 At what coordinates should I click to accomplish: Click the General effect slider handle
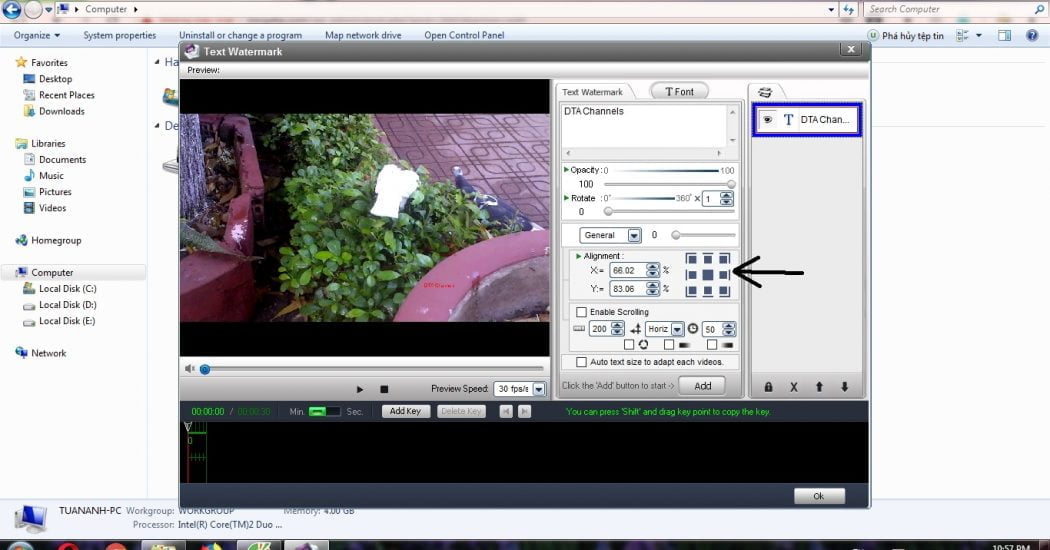[x=676, y=235]
